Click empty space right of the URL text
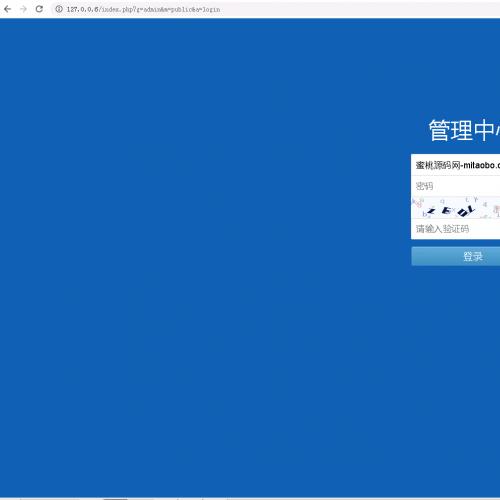 (360, 9)
